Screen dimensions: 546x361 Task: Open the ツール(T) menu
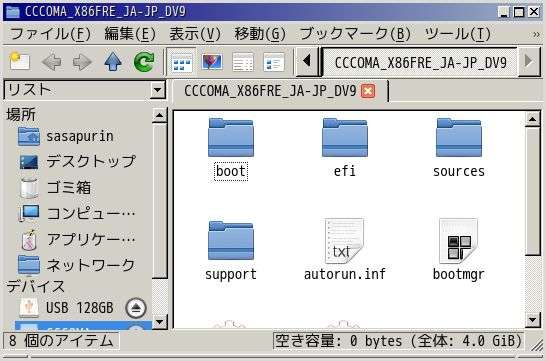click(x=458, y=34)
